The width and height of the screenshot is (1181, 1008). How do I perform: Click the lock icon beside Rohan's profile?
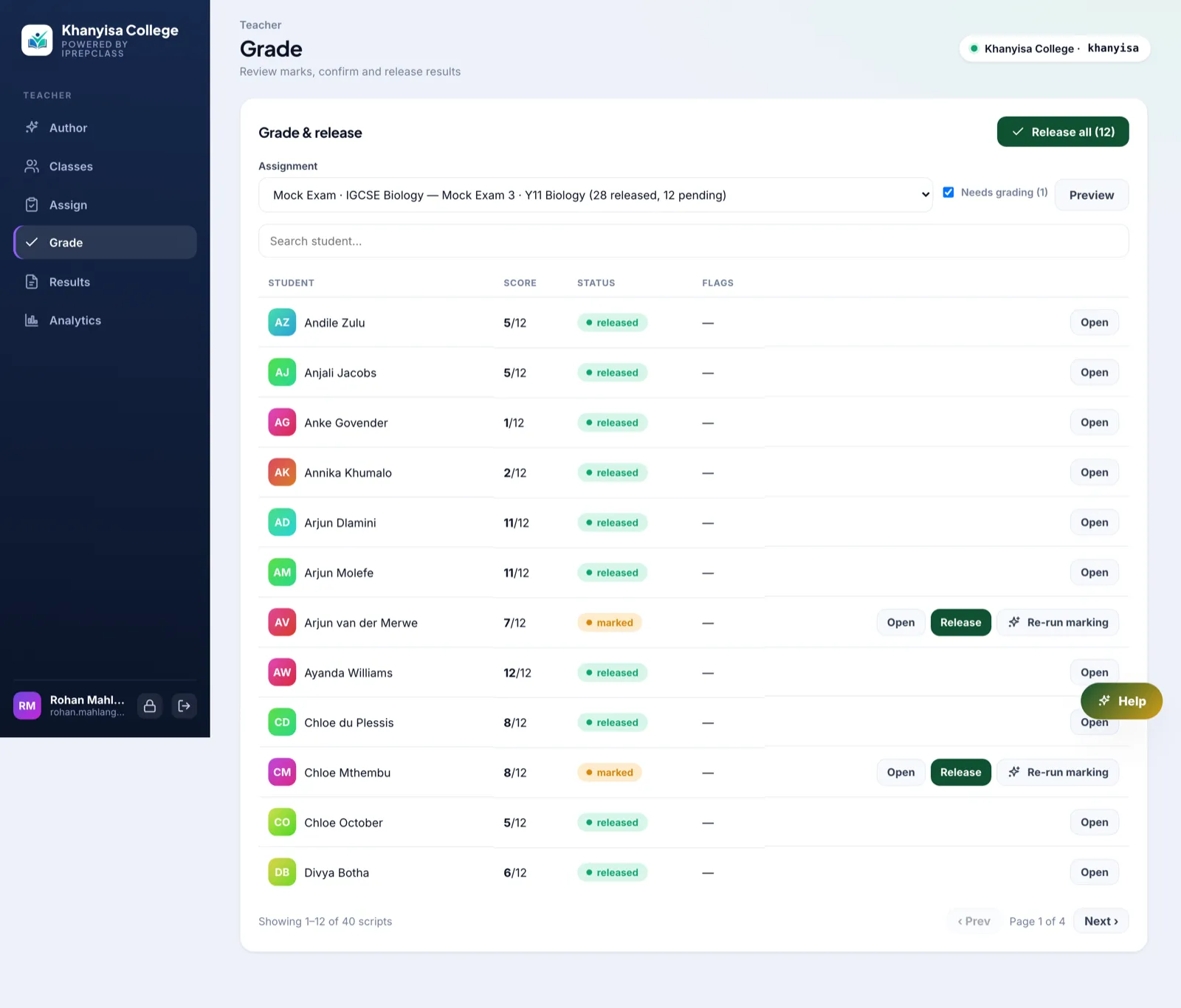150,706
